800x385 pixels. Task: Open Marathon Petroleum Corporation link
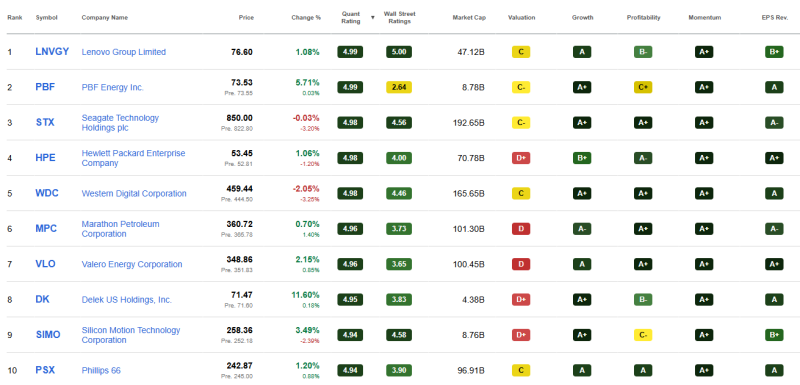pyautogui.click(x=120, y=229)
